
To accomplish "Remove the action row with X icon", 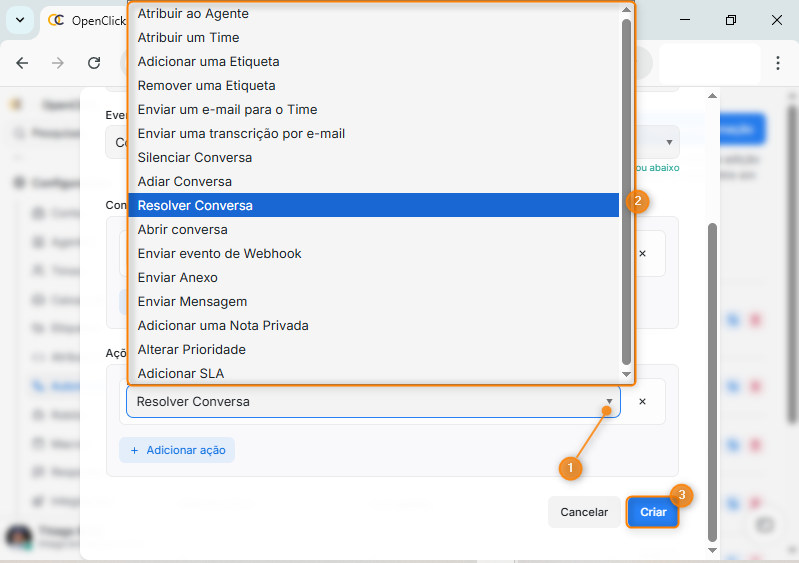I will tap(642, 401).
